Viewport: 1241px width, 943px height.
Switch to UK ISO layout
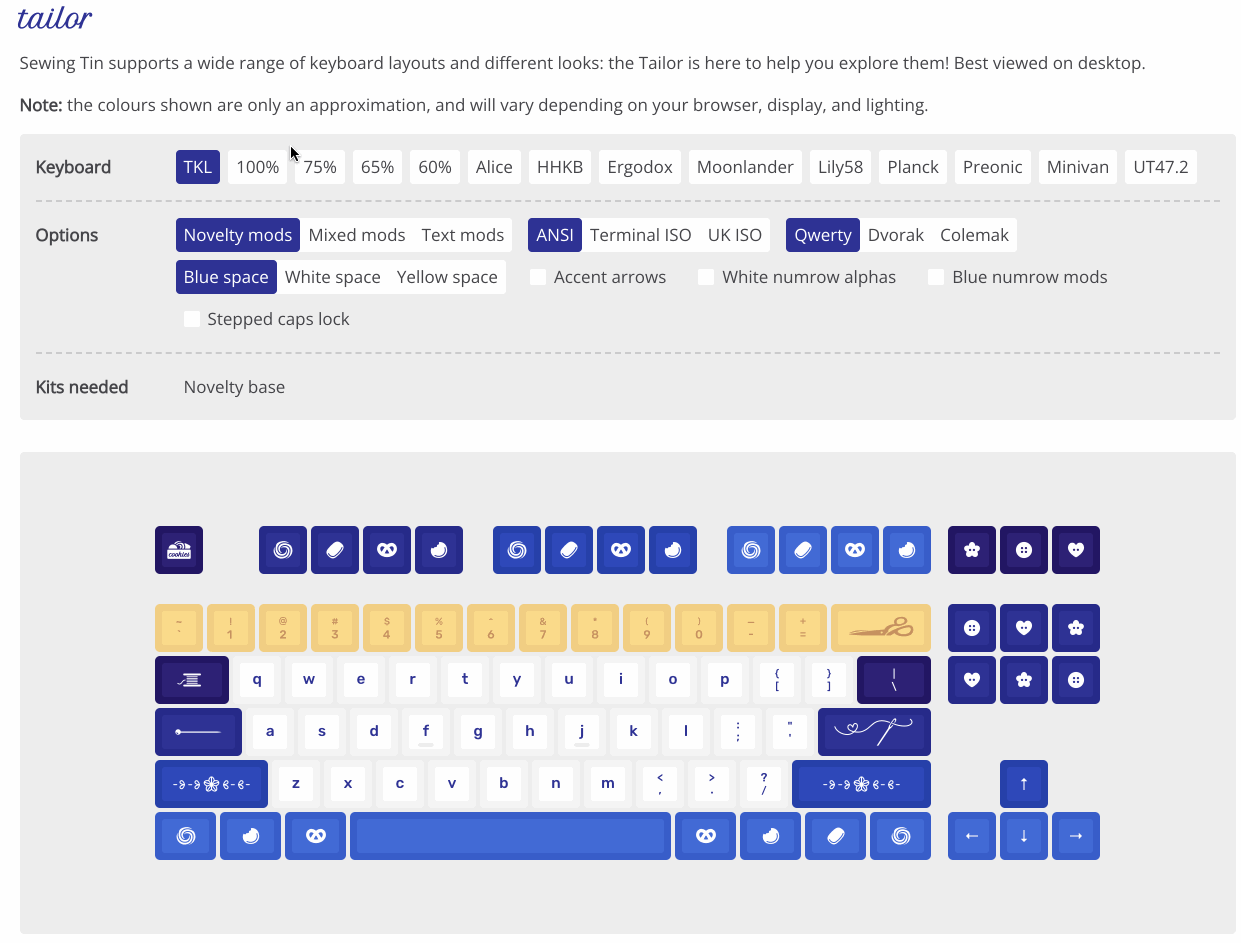(734, 235)
